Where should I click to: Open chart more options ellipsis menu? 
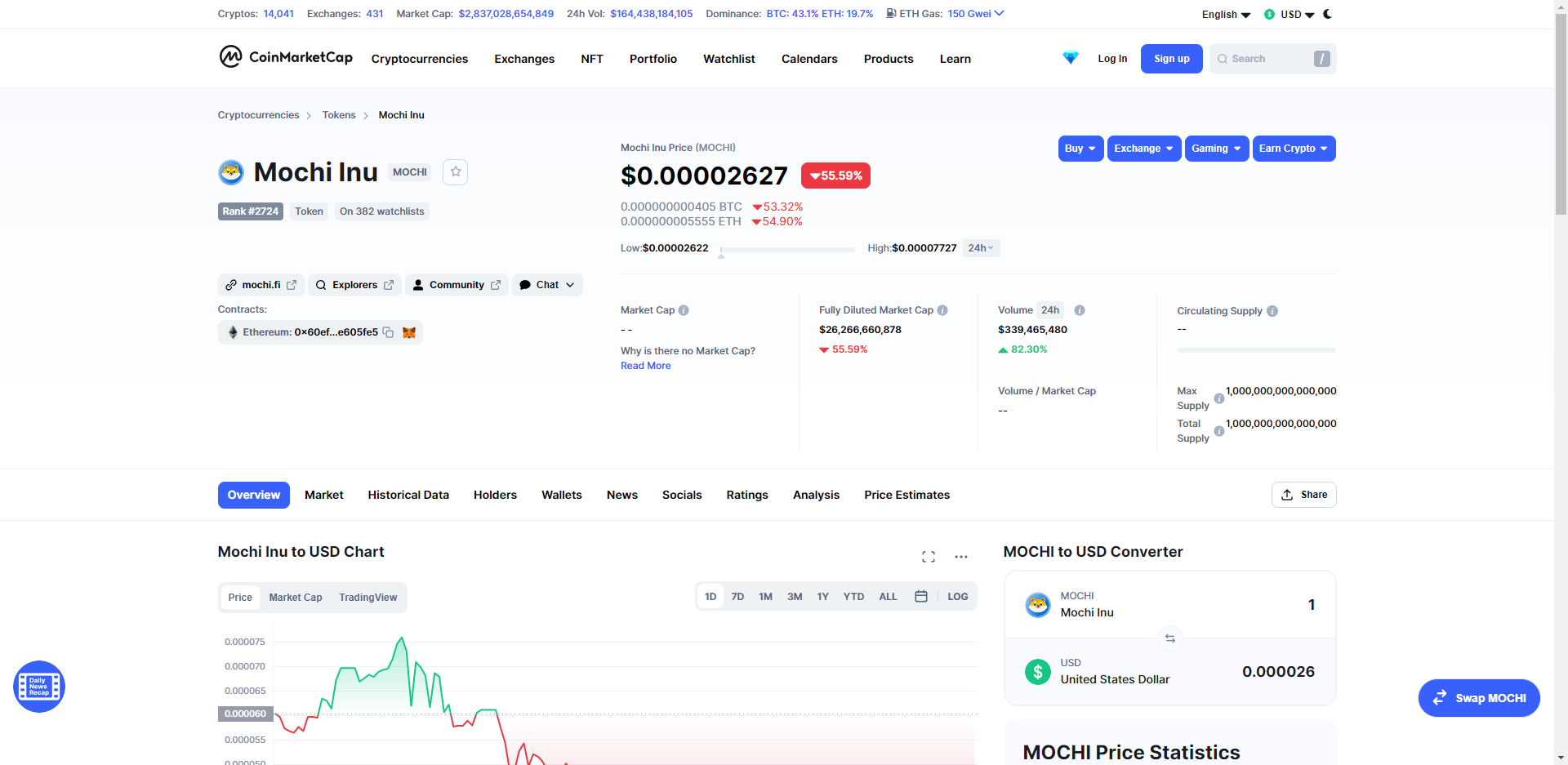coord(961,557)
